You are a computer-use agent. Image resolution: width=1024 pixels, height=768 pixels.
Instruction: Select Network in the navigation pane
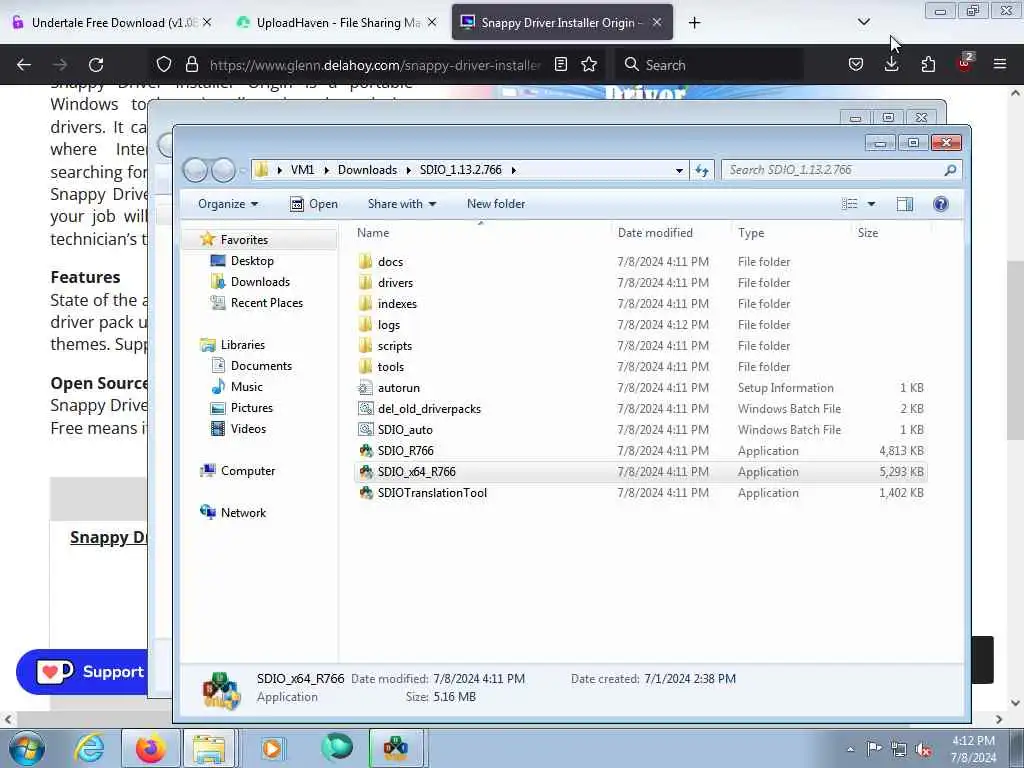tap(243, 513)
